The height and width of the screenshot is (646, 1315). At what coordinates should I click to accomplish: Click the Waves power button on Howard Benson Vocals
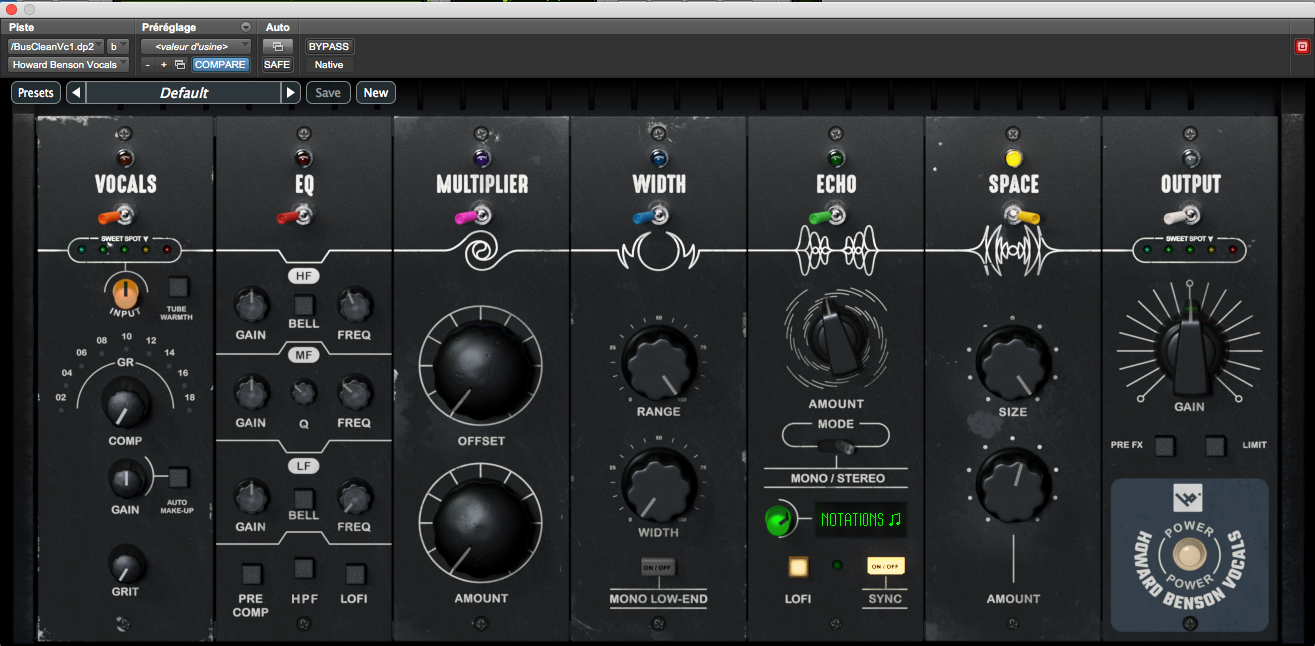[x=1189, y=555]
